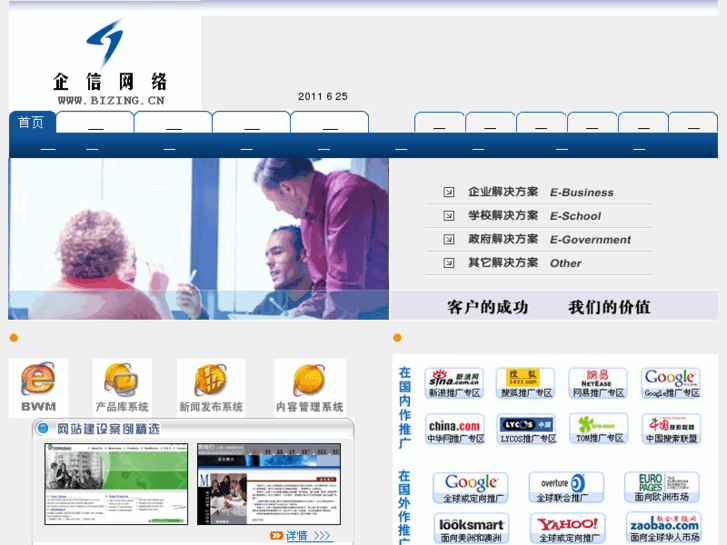Click the Sina 新浪推广专区 badge
Viewport: 727px width, 545px height.
pos(454,383)
